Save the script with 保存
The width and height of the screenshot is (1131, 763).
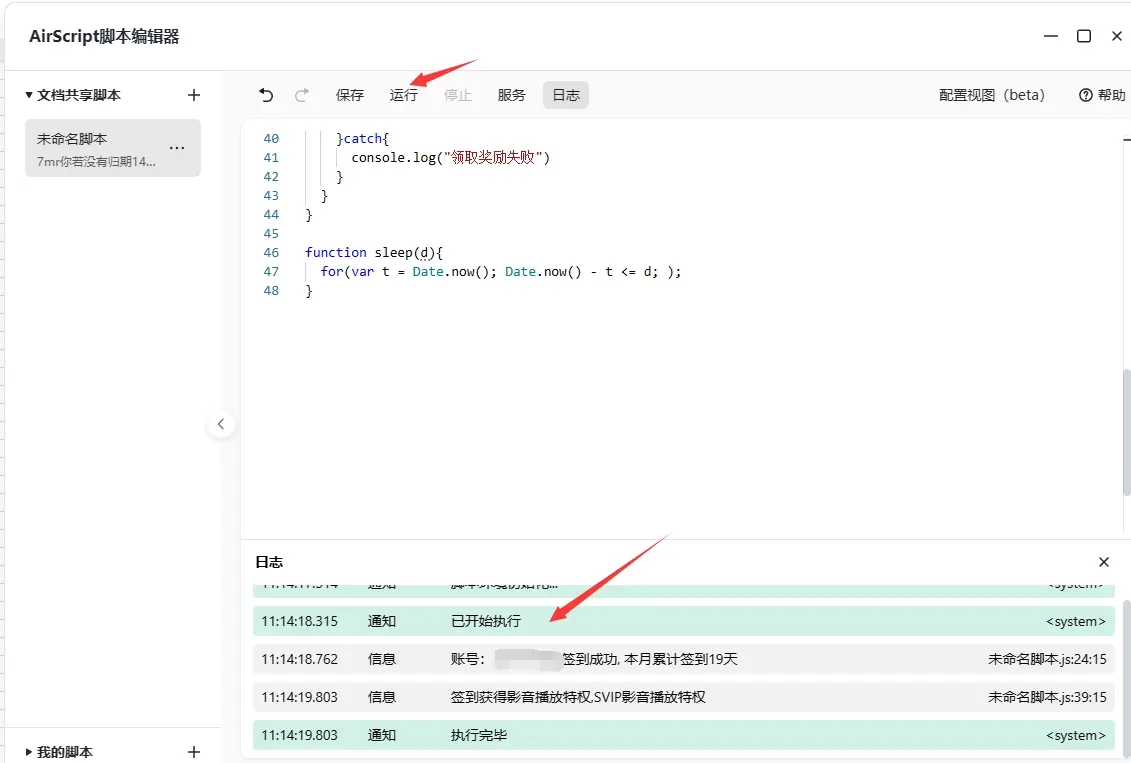point(350,95)
